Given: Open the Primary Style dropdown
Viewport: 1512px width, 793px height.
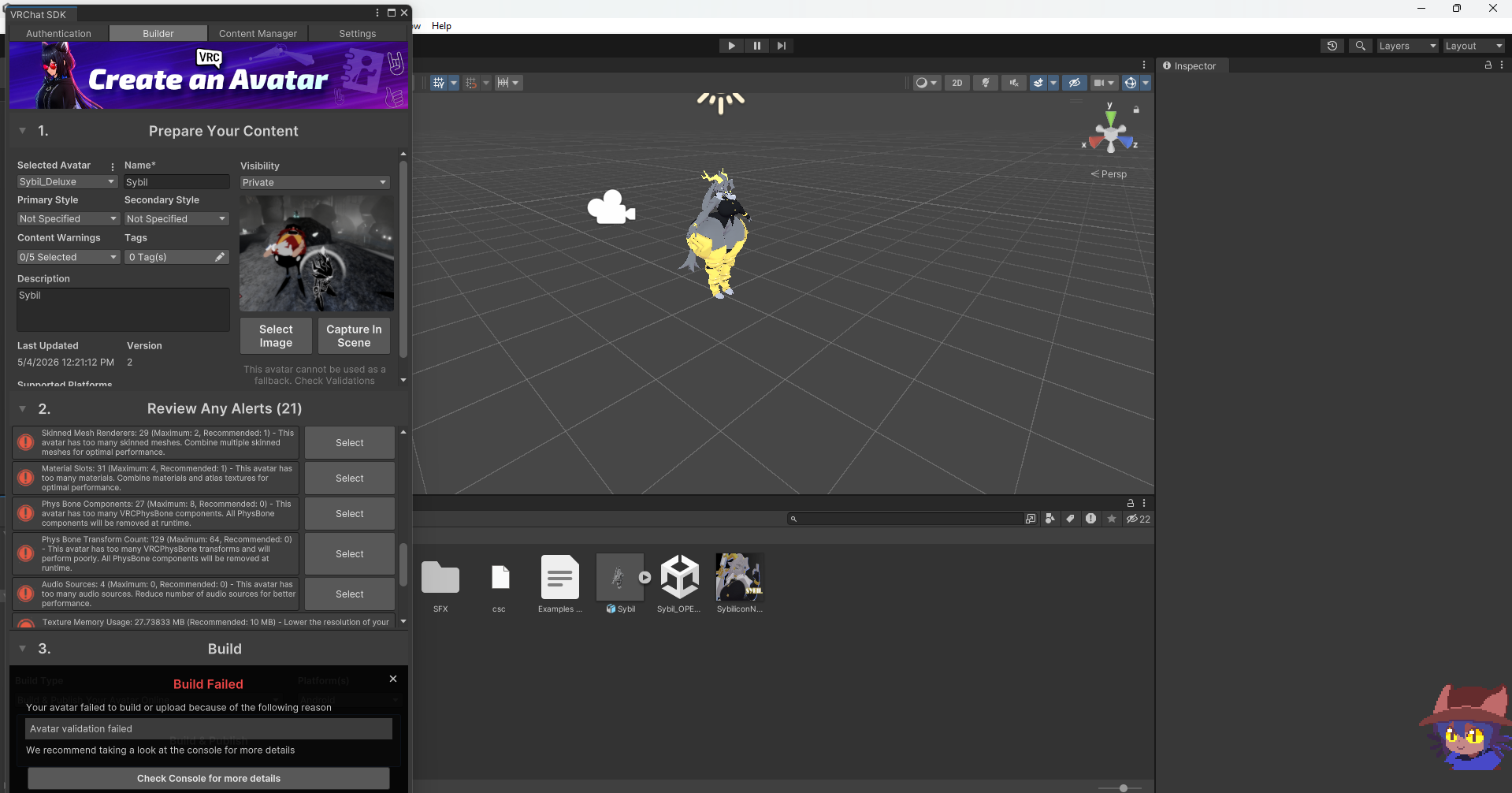Looking at the screenshot, I should coord(68,219).
